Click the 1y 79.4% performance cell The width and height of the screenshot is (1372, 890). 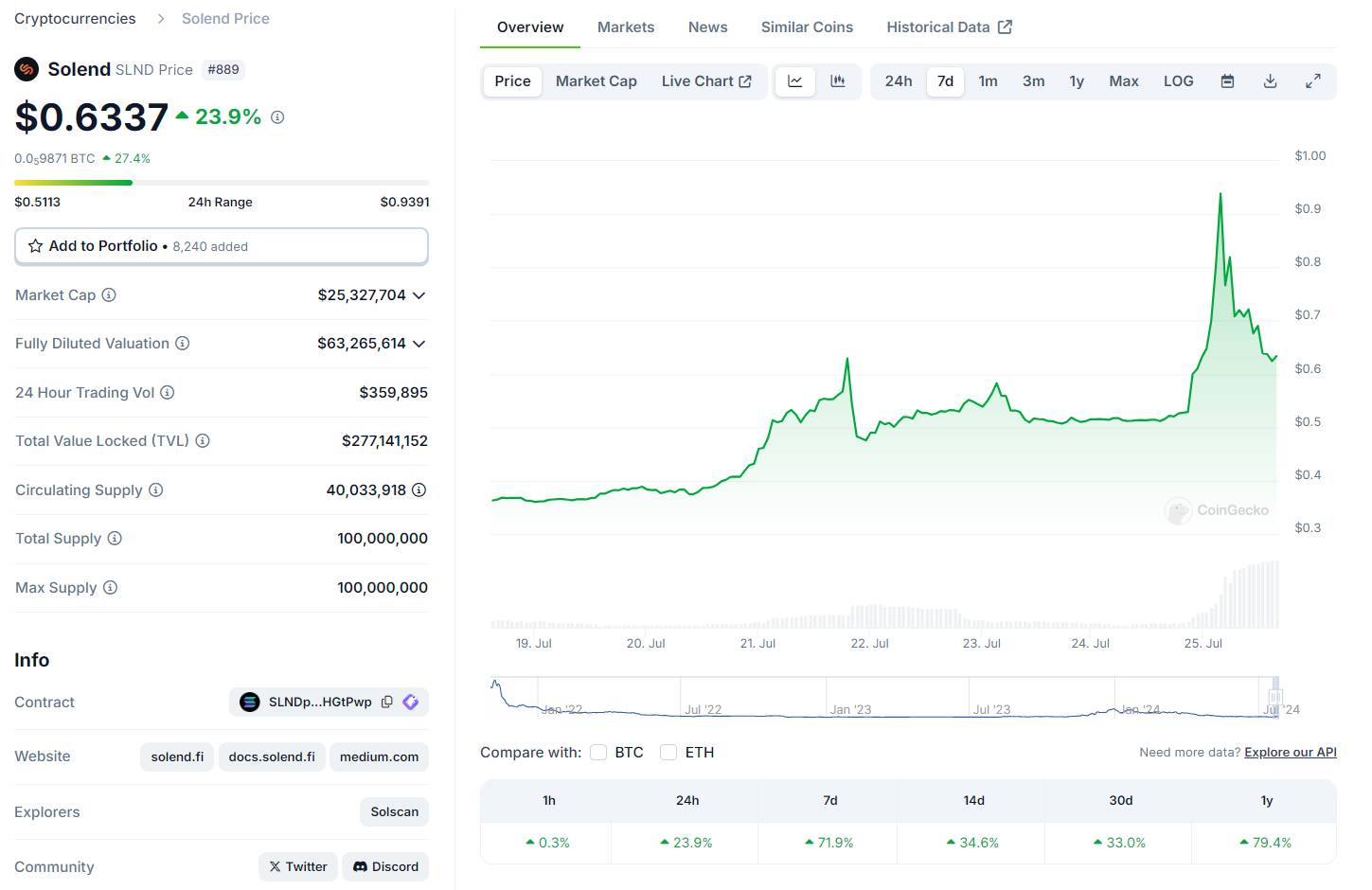click(x=1266, y=843)
